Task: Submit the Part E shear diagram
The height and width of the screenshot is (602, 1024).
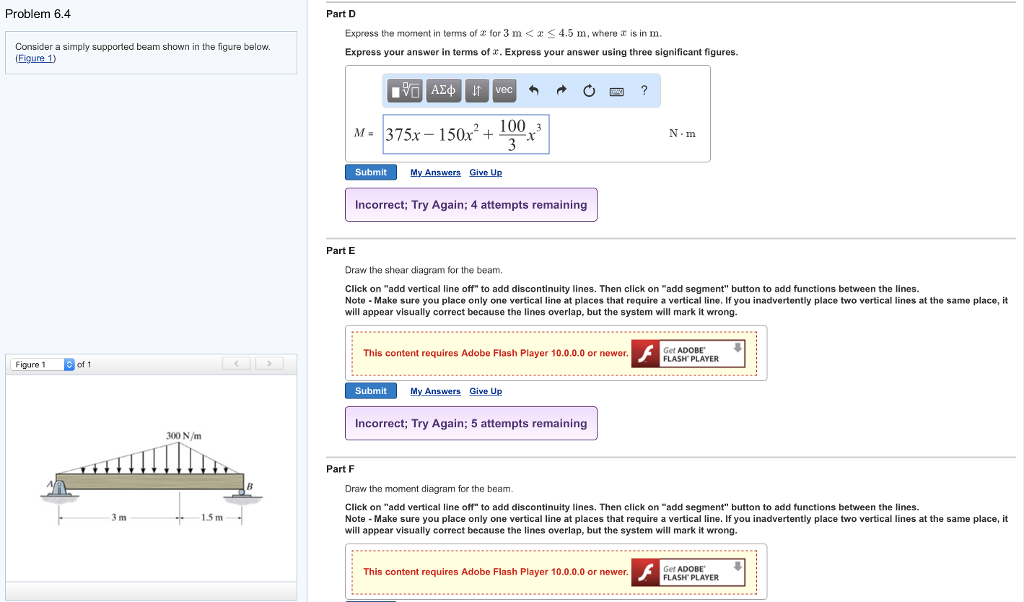Action: (x=370, y=391)
